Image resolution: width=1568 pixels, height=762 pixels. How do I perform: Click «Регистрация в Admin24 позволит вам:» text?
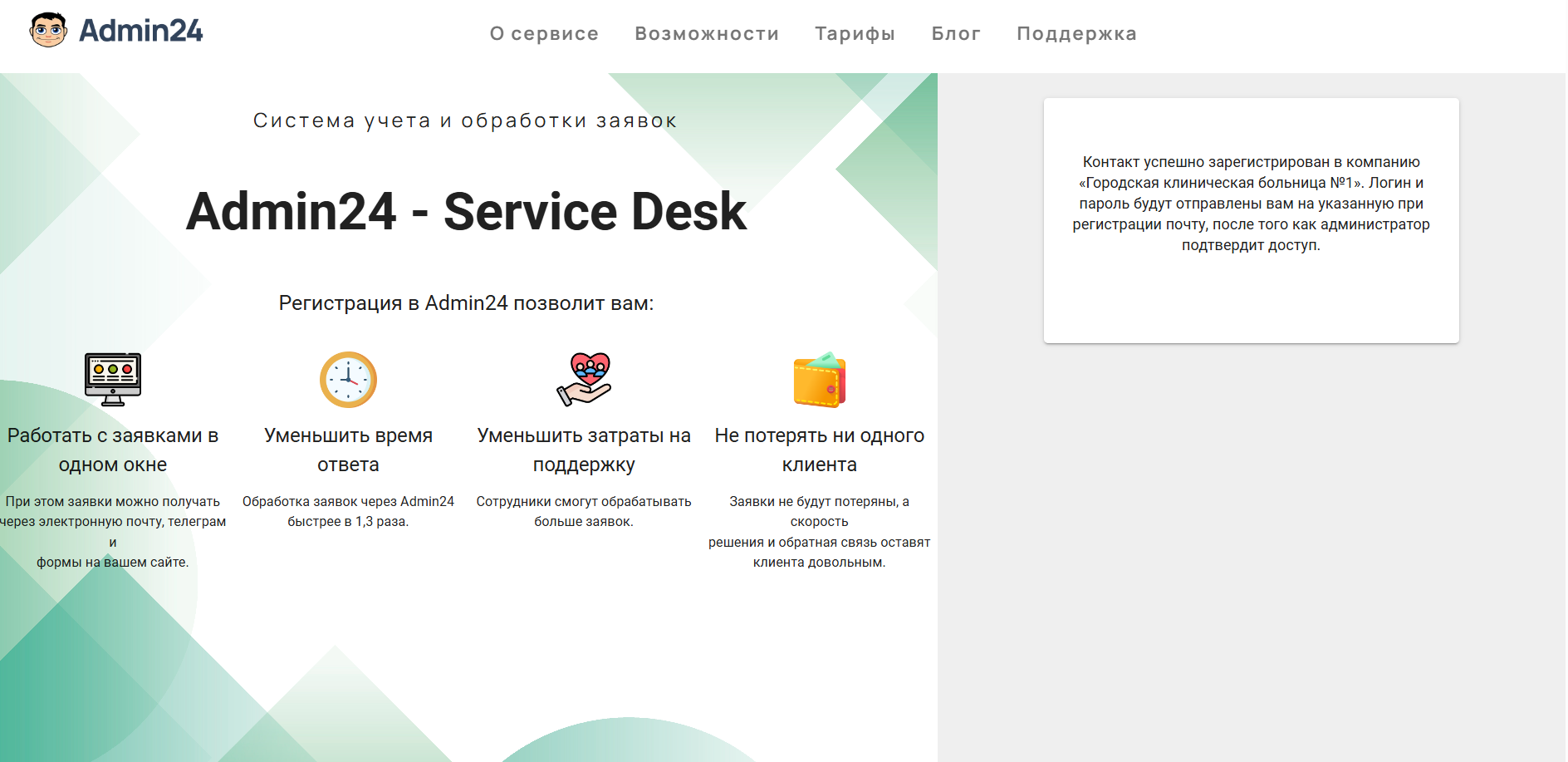click(x=466, y=303)
